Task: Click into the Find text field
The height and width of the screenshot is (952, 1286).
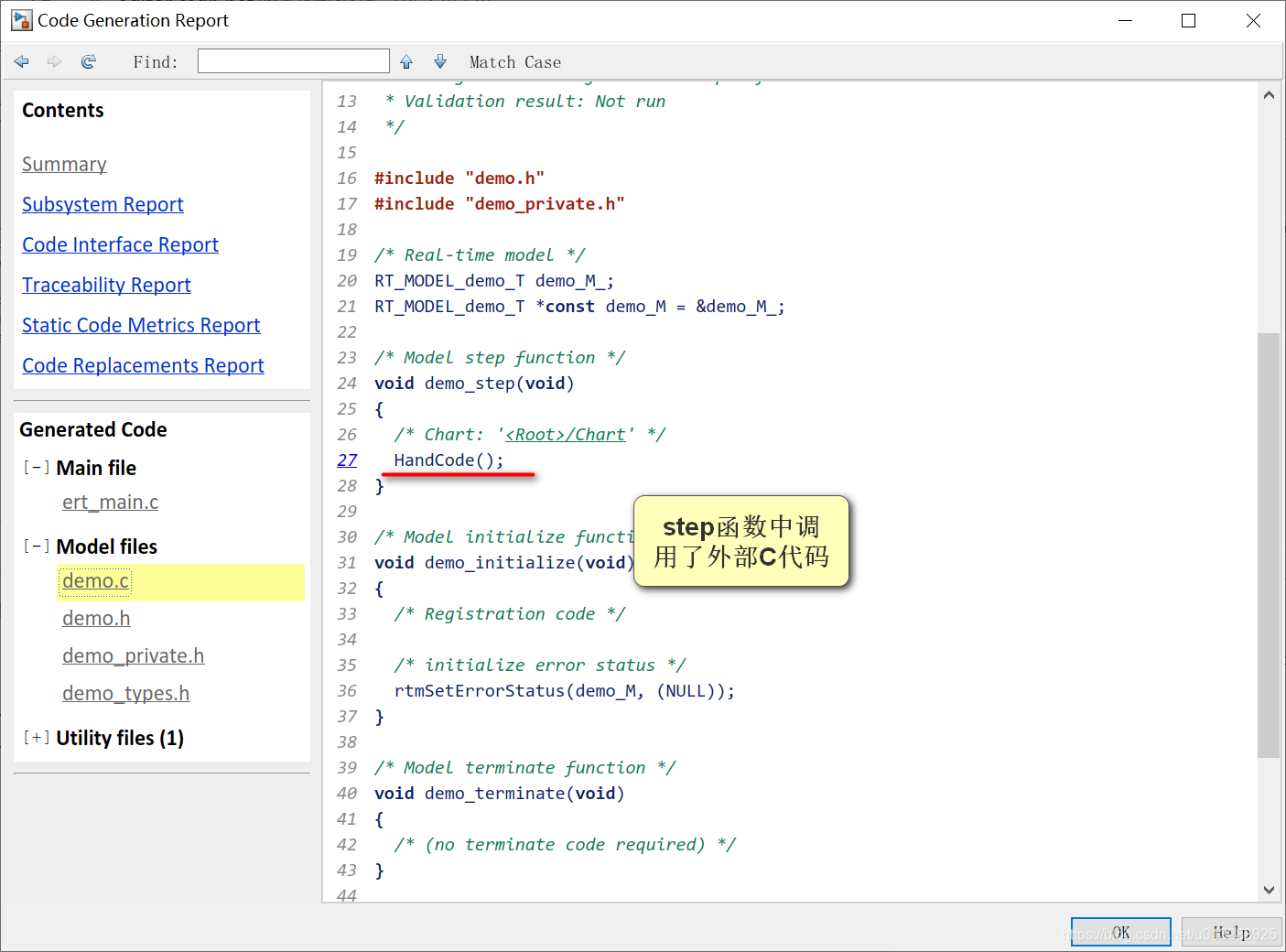Action: click(294, 61)
